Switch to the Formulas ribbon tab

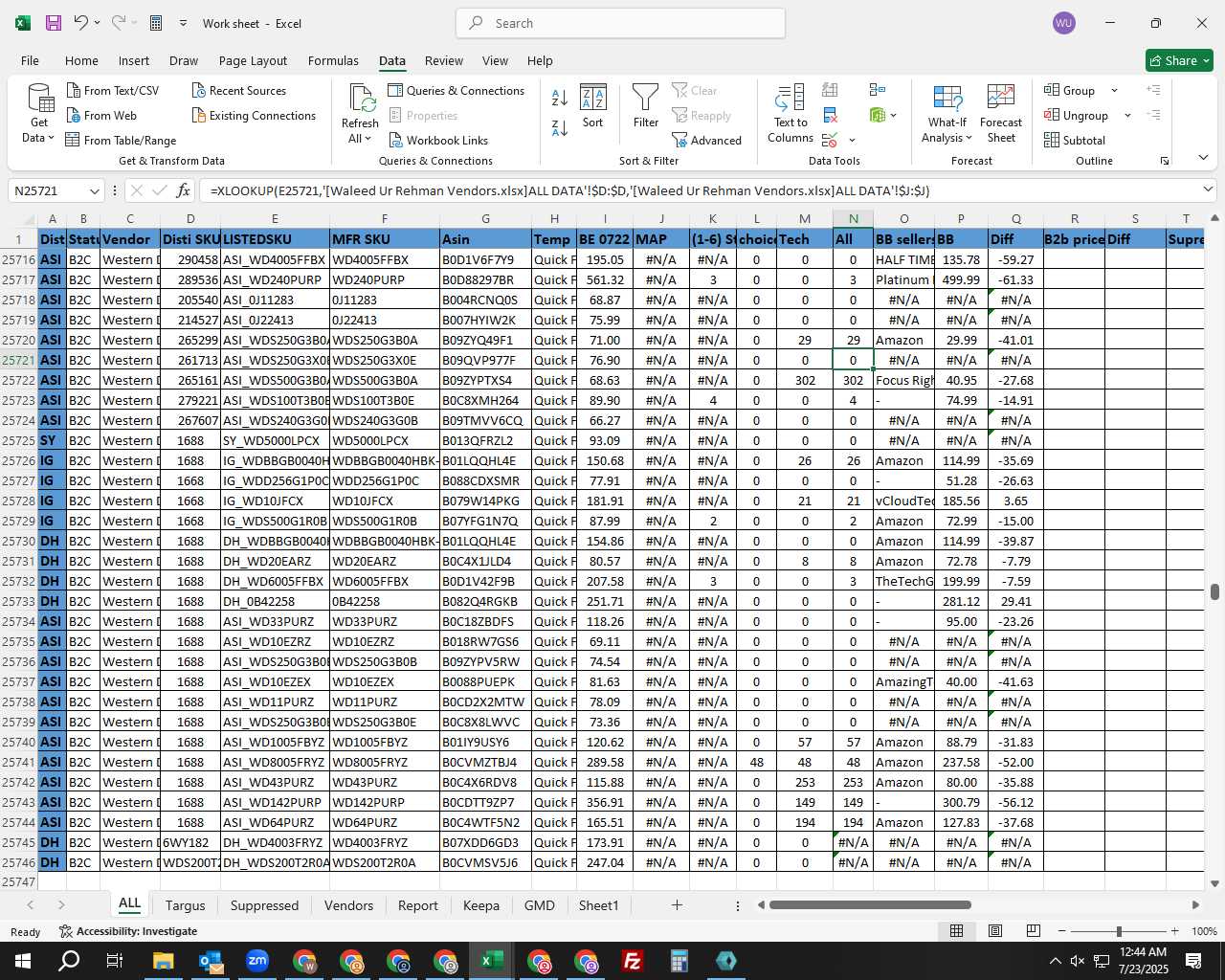point(333,60)
